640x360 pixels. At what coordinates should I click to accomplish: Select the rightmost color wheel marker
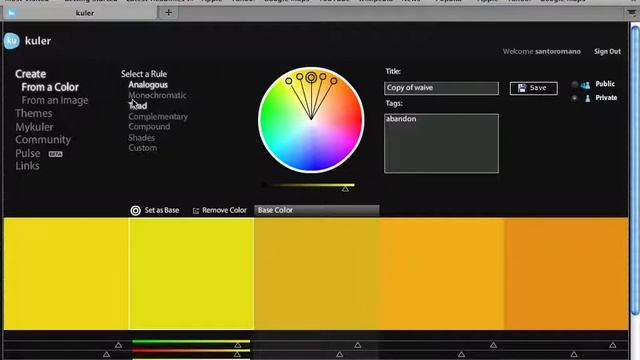click(x=334, y=81)
